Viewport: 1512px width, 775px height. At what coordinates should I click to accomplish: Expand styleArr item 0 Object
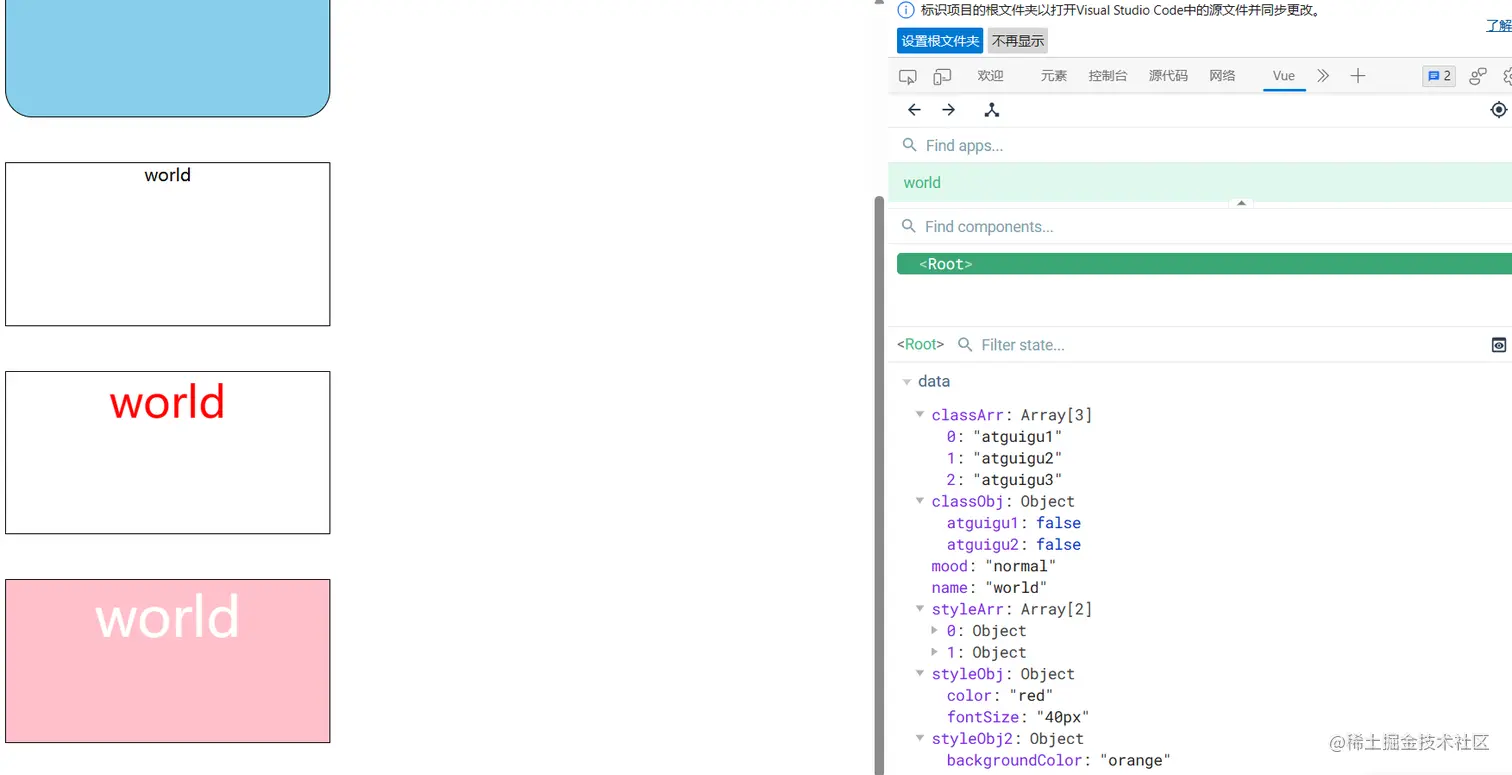point(935,630)
